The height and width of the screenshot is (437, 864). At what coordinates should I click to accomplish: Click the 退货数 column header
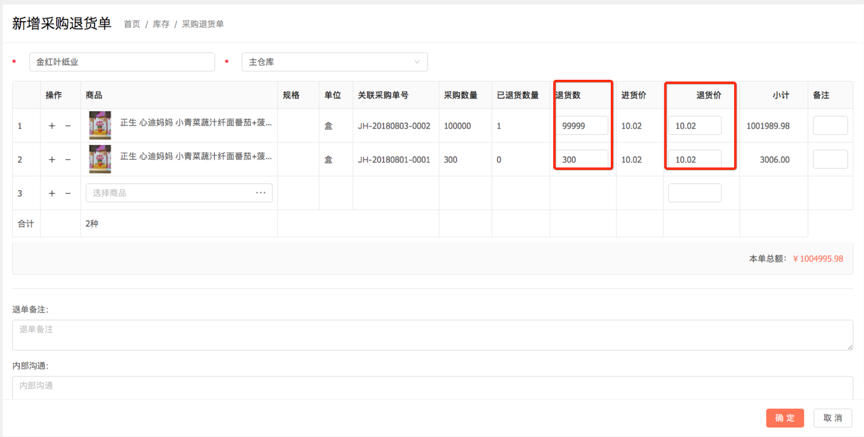(568, 95)
